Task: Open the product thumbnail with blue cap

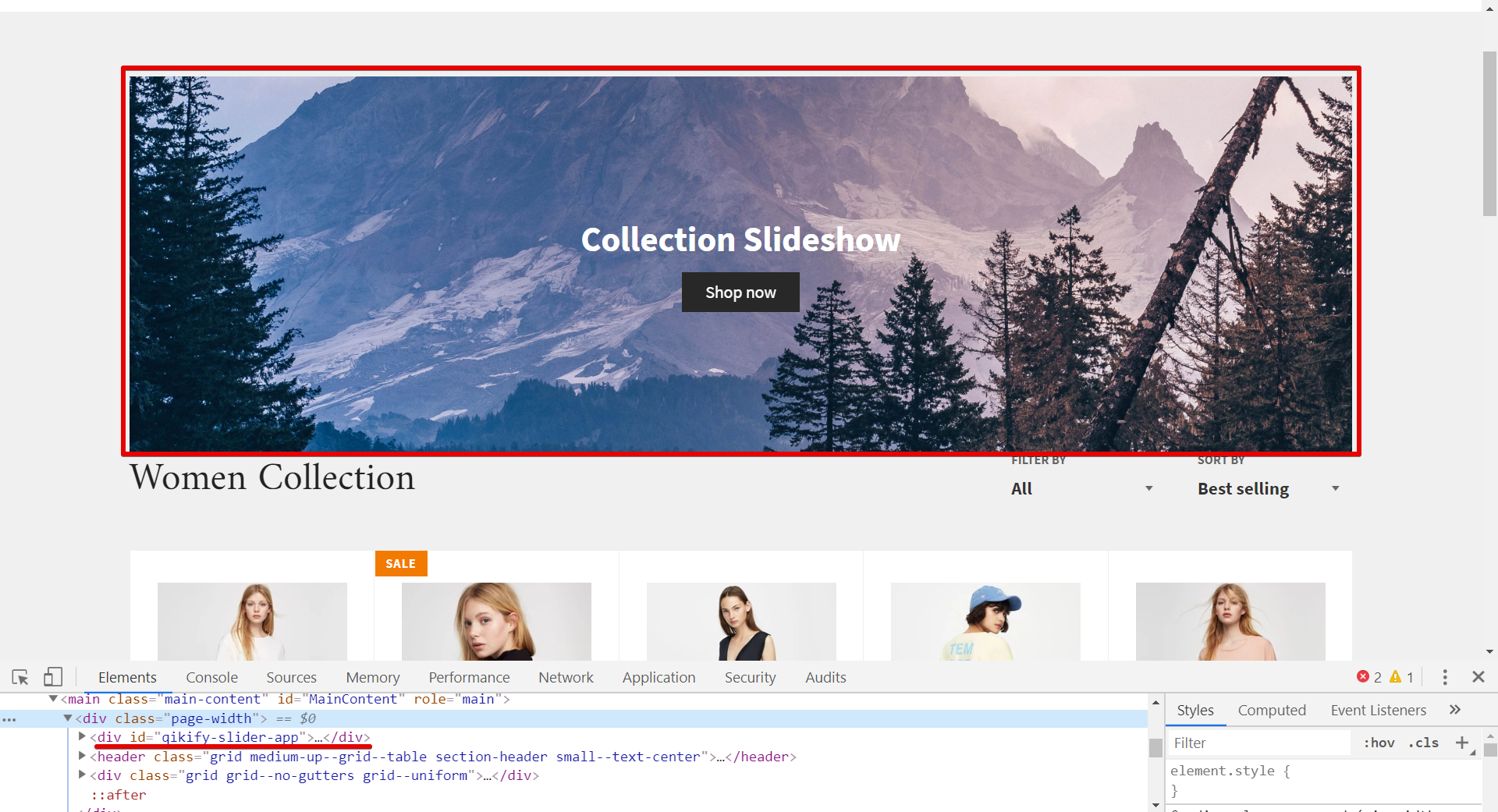Action: point(985,622)
